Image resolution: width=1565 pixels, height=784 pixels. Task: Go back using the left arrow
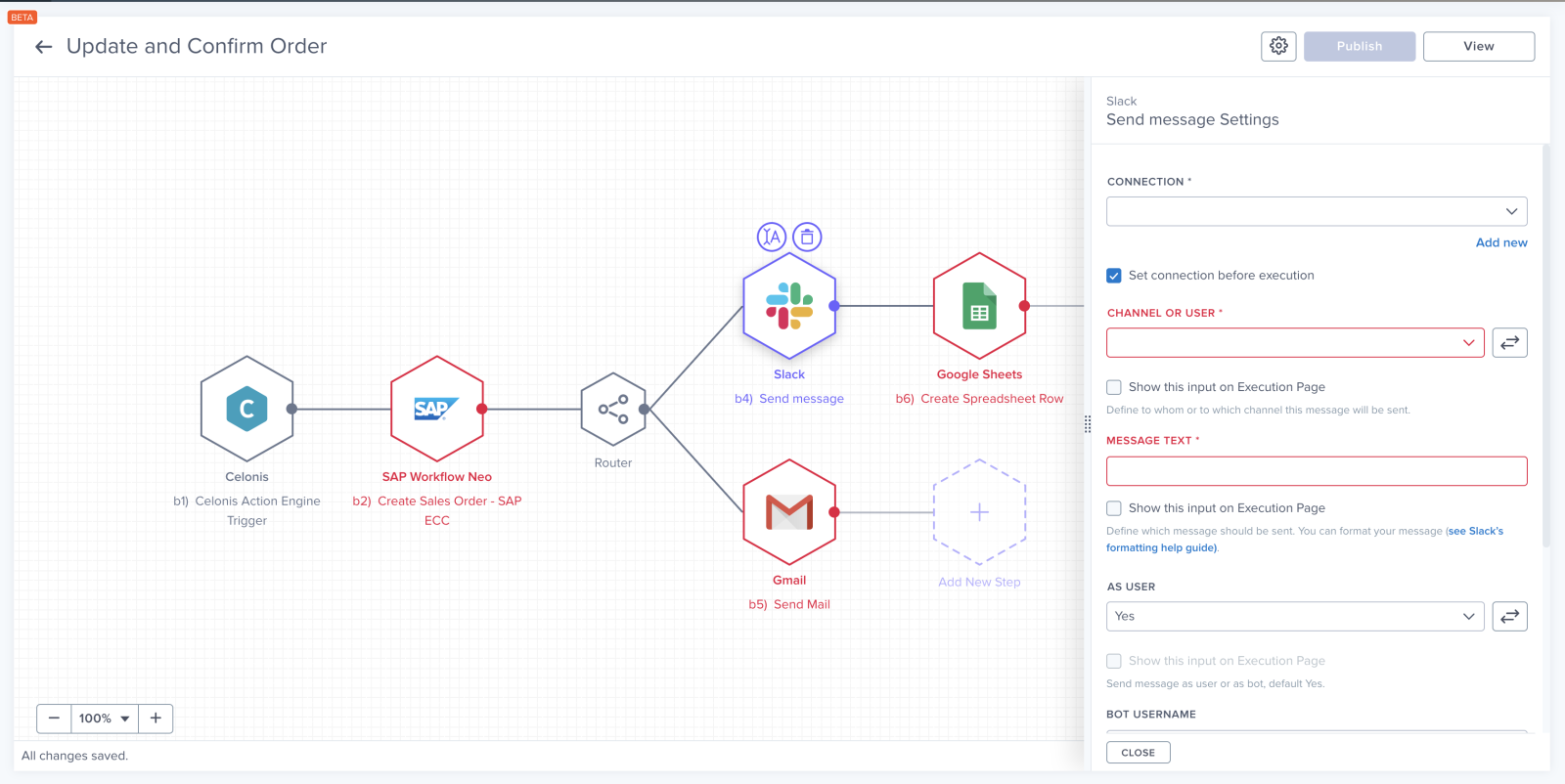(x=43, y=47)
